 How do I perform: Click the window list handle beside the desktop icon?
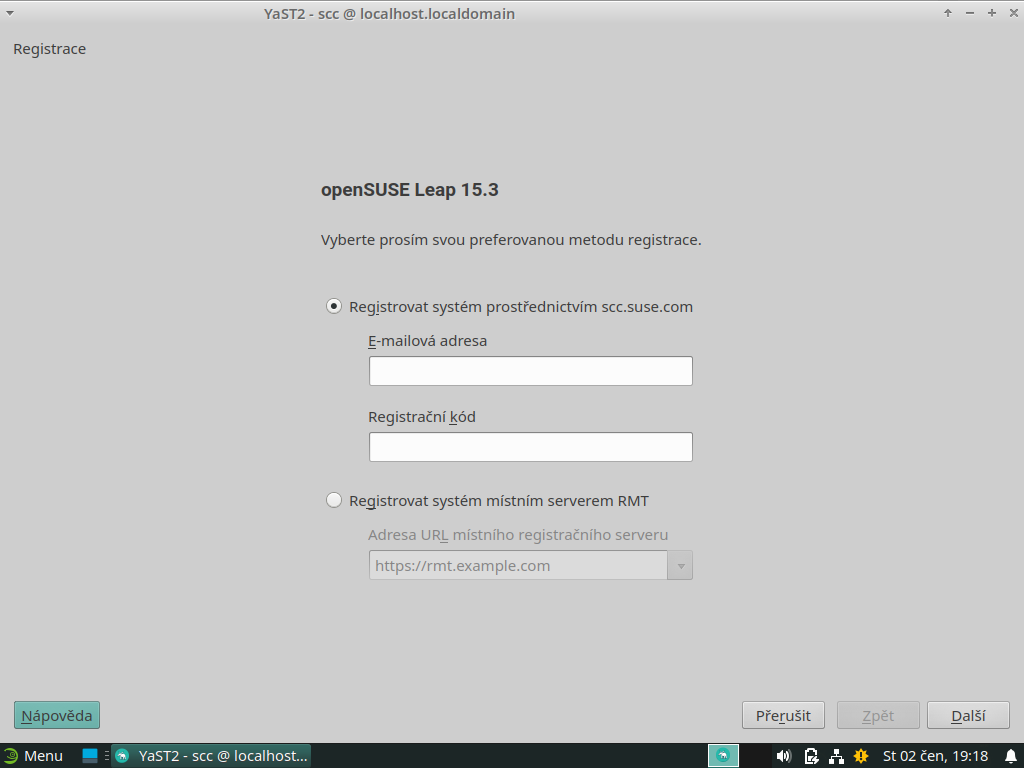point(106,756)
